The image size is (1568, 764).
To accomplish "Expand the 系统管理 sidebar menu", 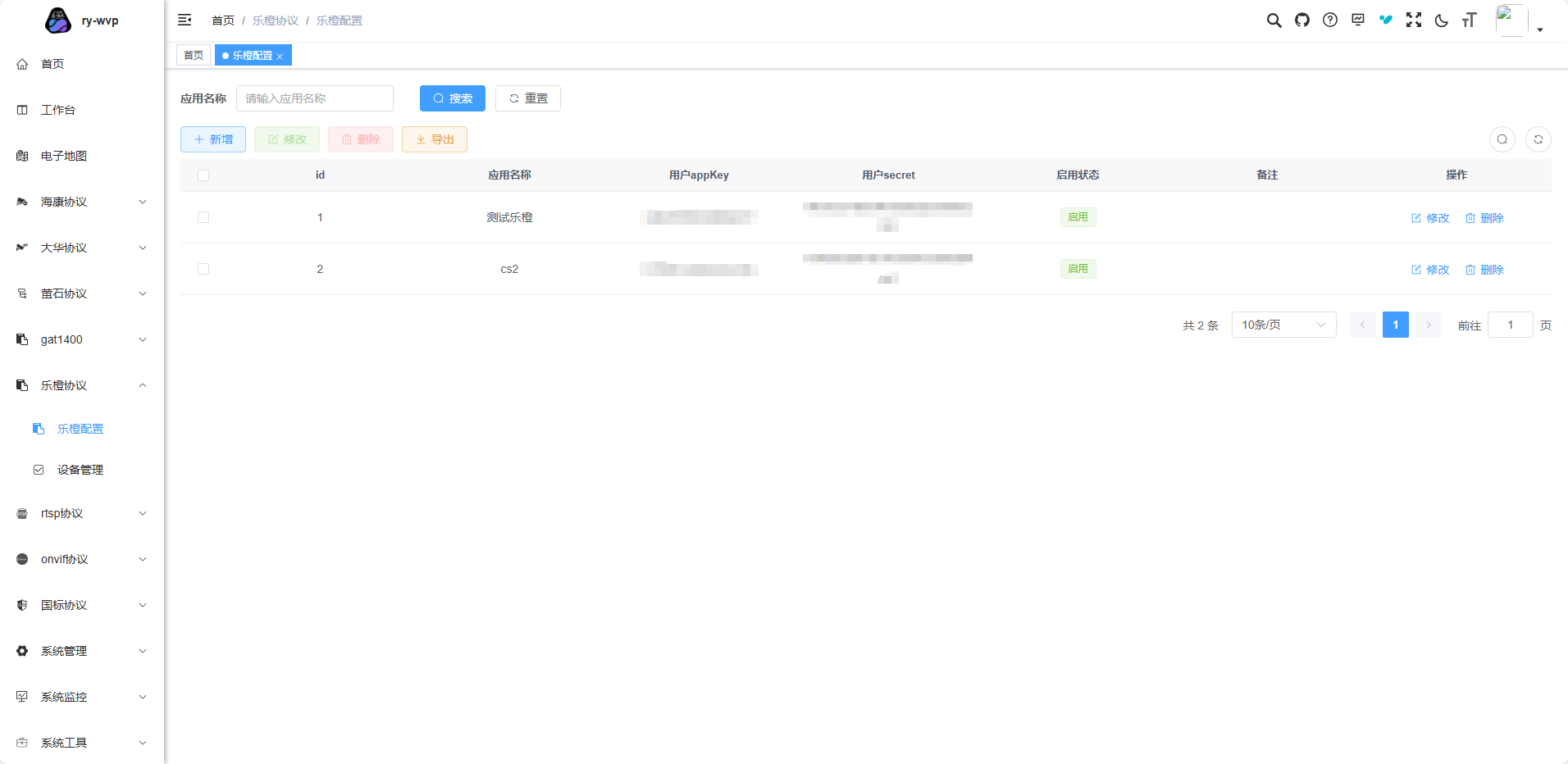I will click(82, 651).
